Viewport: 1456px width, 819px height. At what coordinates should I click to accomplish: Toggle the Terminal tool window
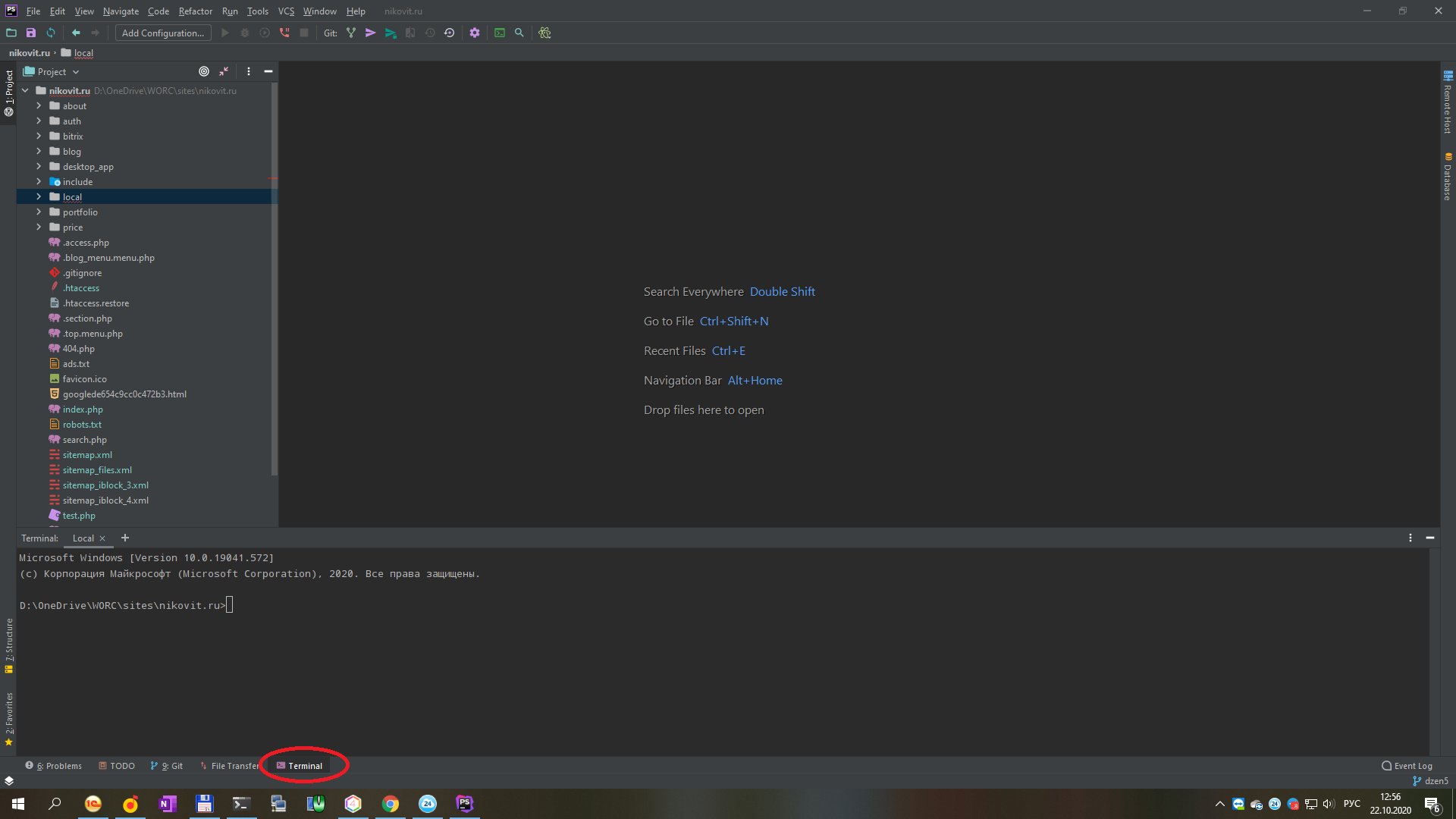(x=300, y=766)
